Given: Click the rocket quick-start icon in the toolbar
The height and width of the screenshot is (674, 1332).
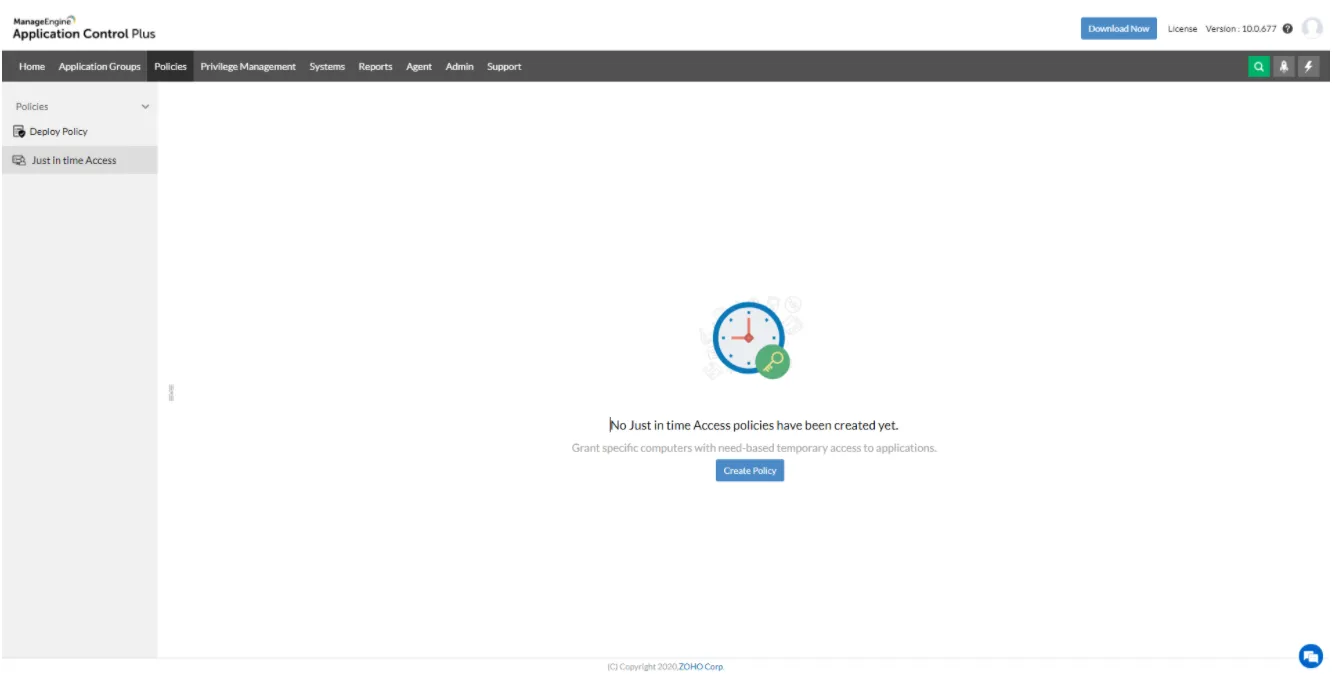Looking at the screenshot, I should point(1284,66).
